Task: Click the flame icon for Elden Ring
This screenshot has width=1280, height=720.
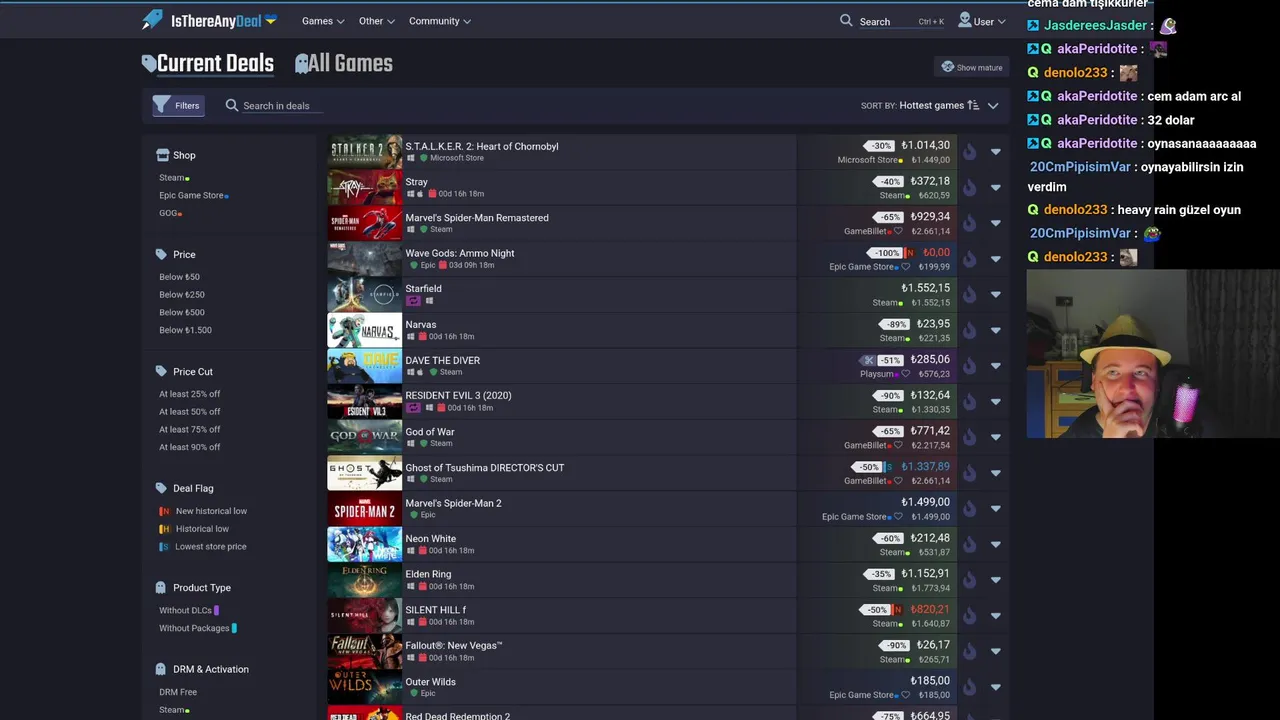Action: [969, 580]
